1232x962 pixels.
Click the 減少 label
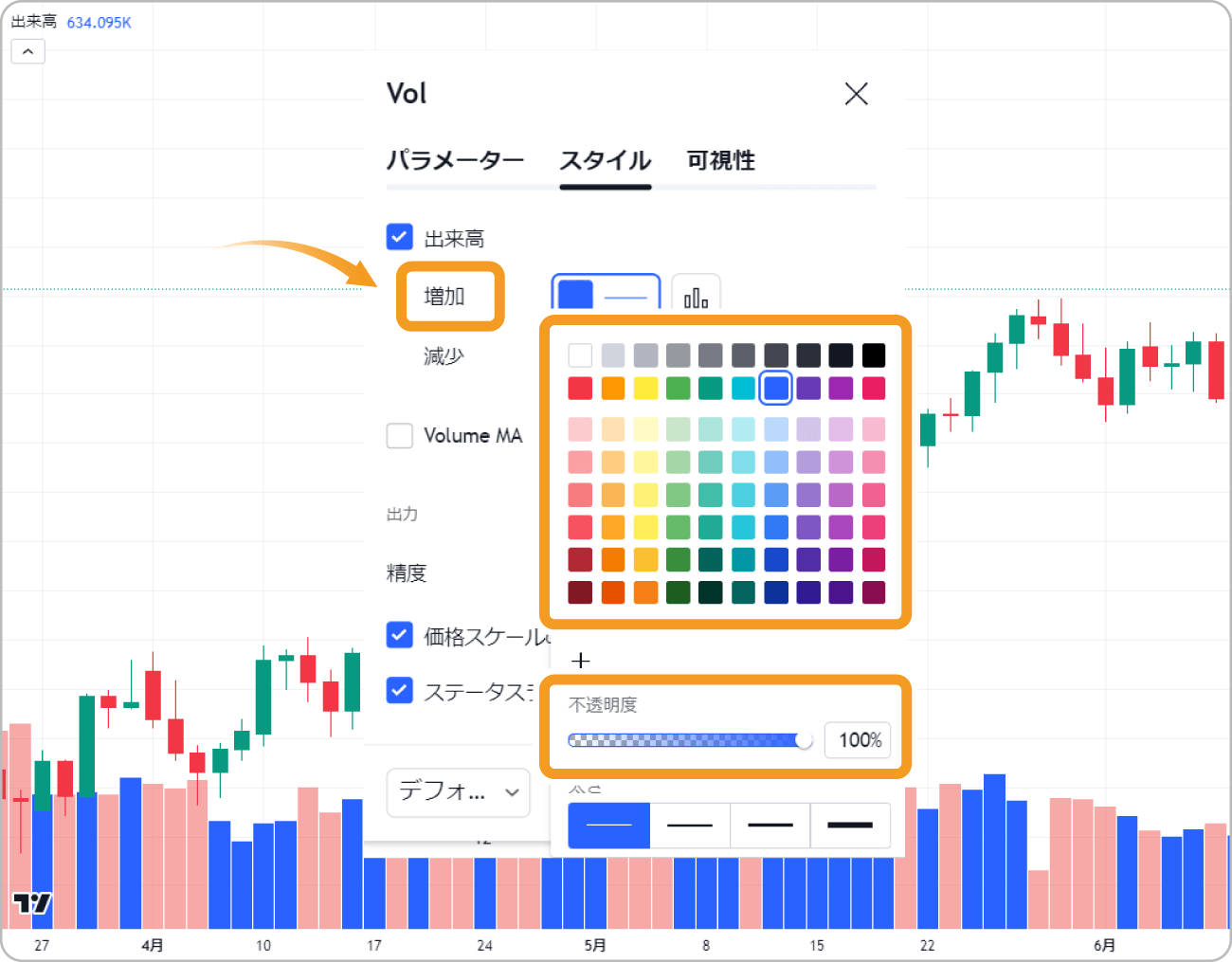click(x=444, y=356)
